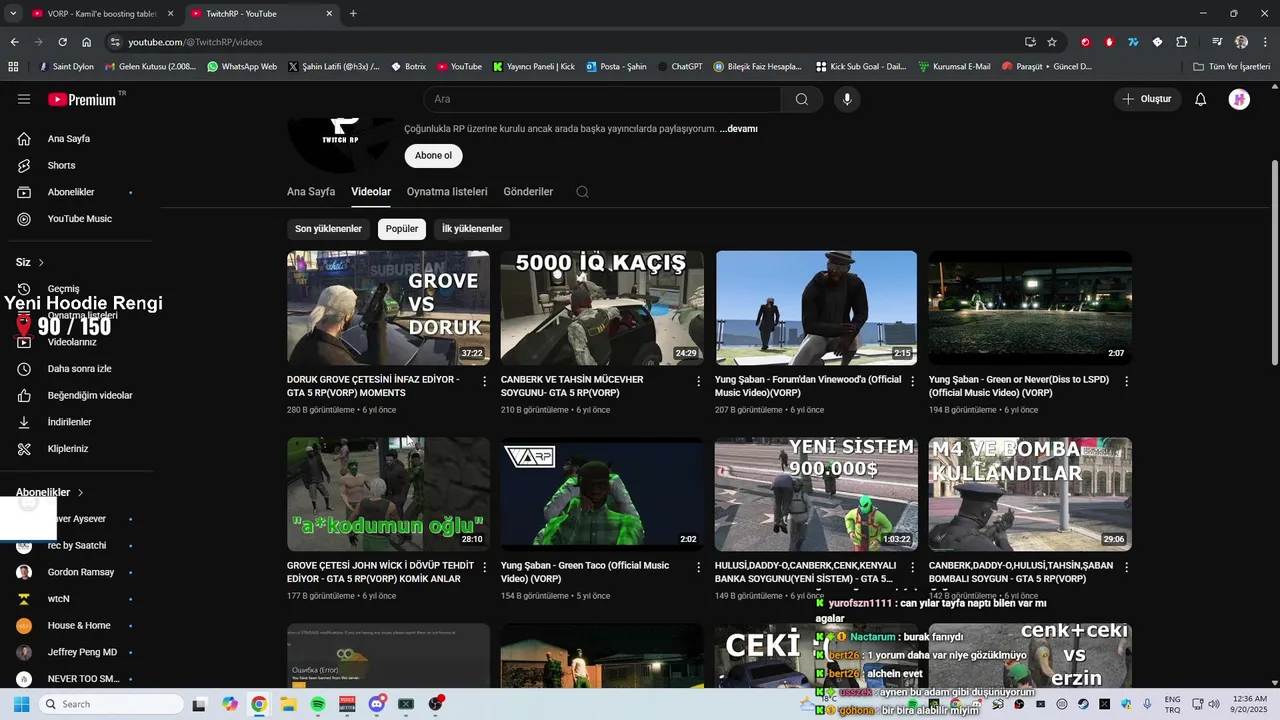This screenshot has height=720, width=1280.
Task: Go back in the browser
Action: coord(14,42)
